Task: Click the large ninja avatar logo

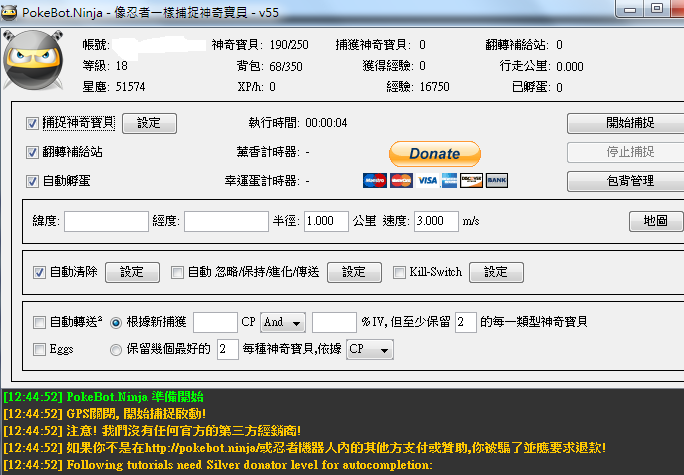Action: pyautogui.click(x=33, y=60)
